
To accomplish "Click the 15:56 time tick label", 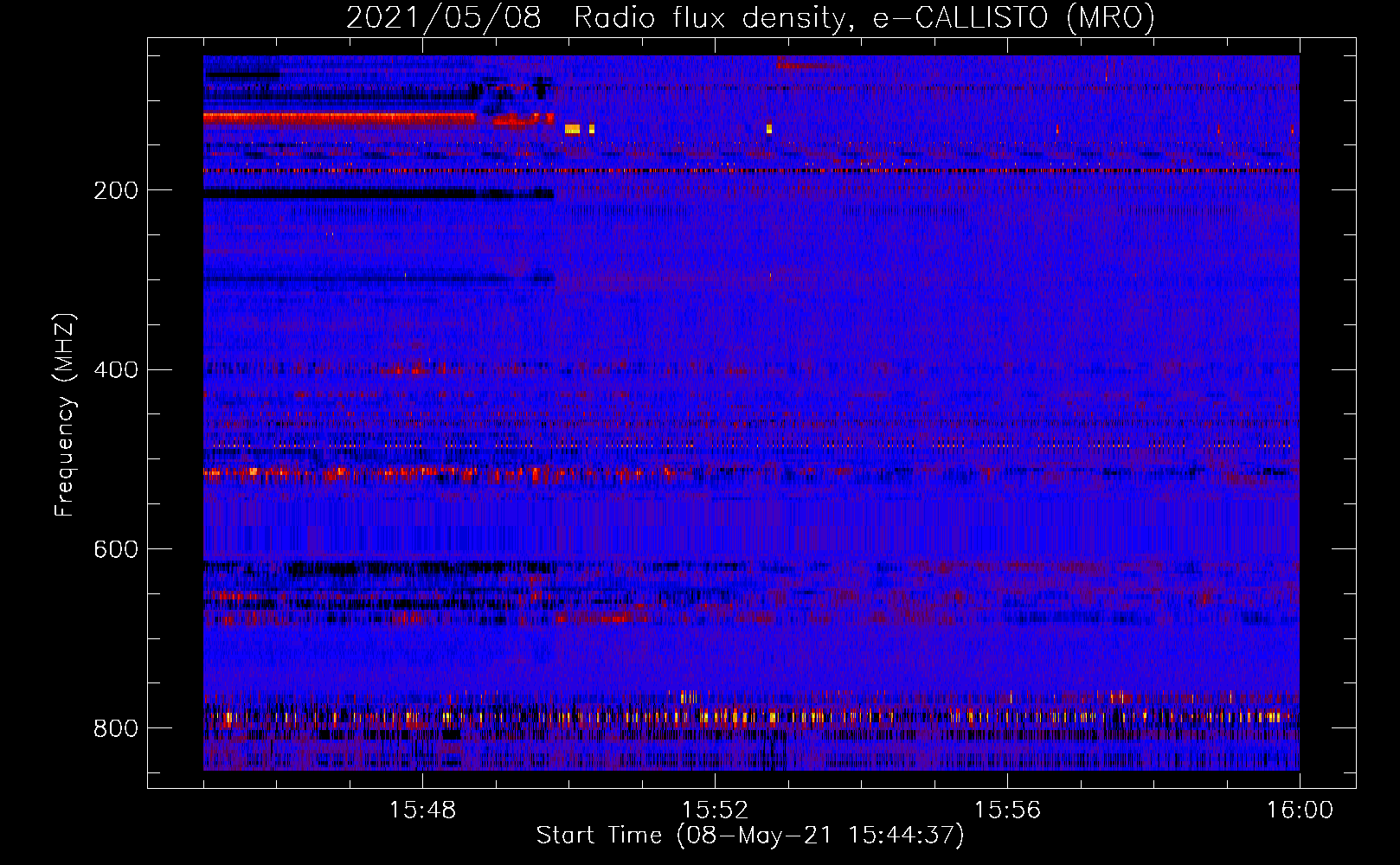I will click(1007, 811).
